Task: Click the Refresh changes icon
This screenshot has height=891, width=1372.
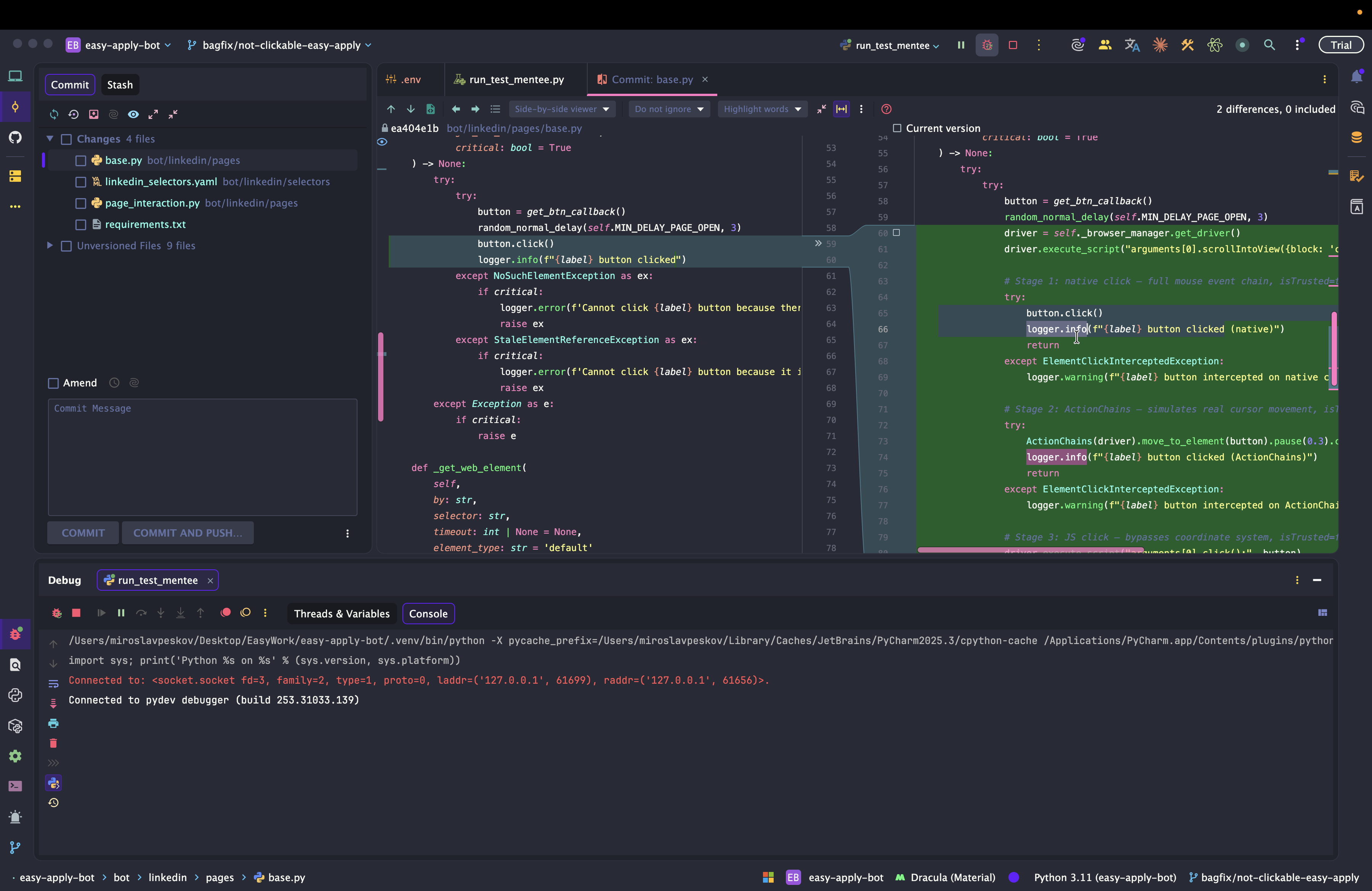Action: (x=54, y=114)
